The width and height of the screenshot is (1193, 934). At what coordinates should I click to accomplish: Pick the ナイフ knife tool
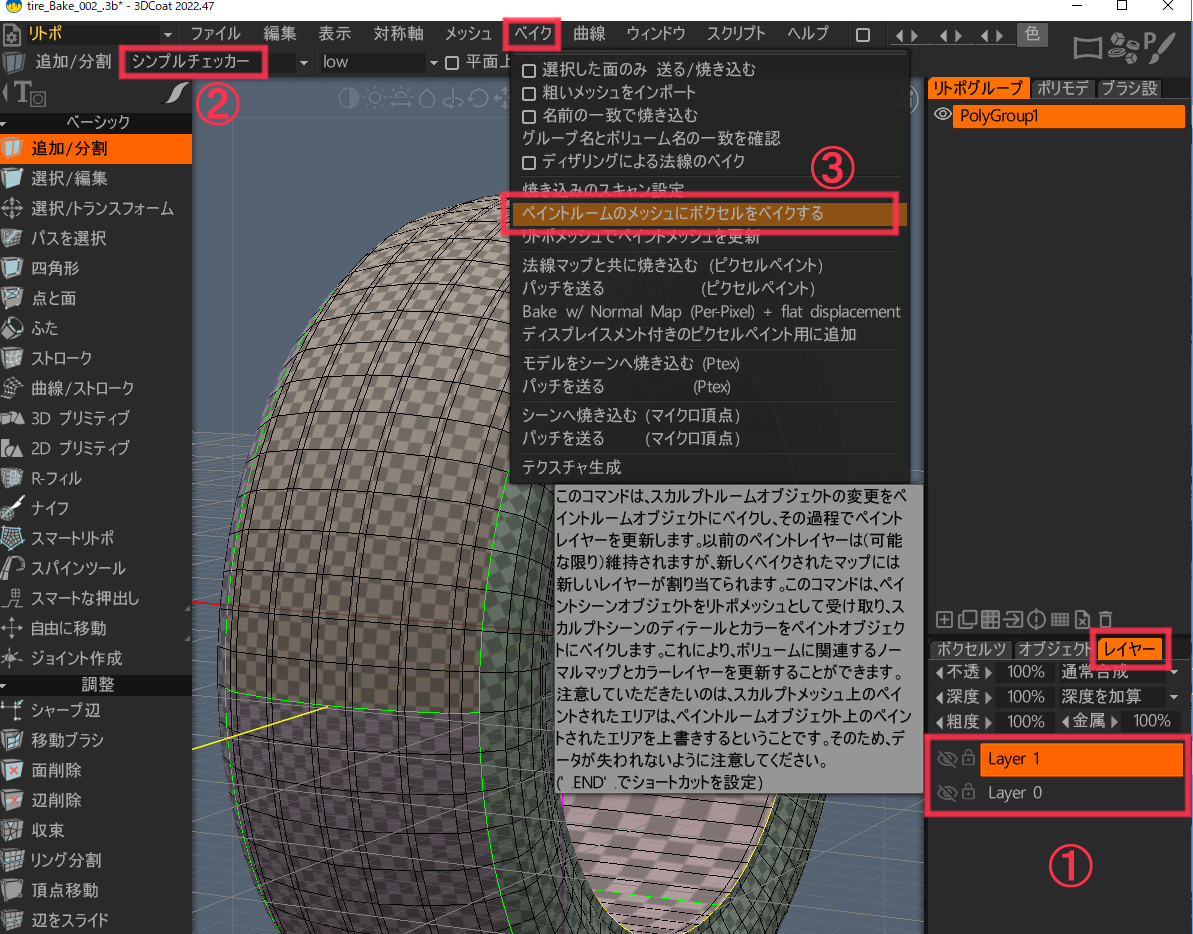pyautogui.click(x=95, y=508)
